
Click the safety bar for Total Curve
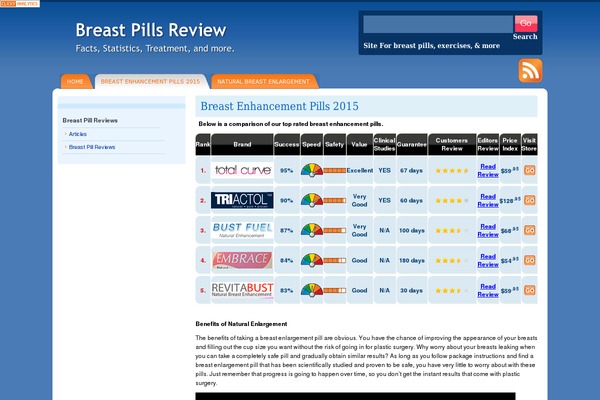335,170
